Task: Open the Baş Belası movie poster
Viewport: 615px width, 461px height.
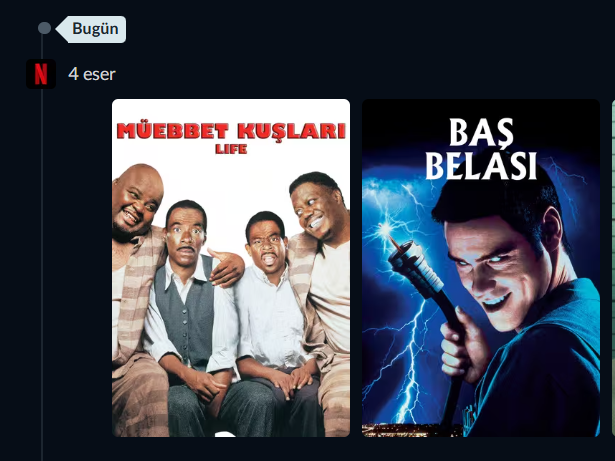Action: point(480,268)
